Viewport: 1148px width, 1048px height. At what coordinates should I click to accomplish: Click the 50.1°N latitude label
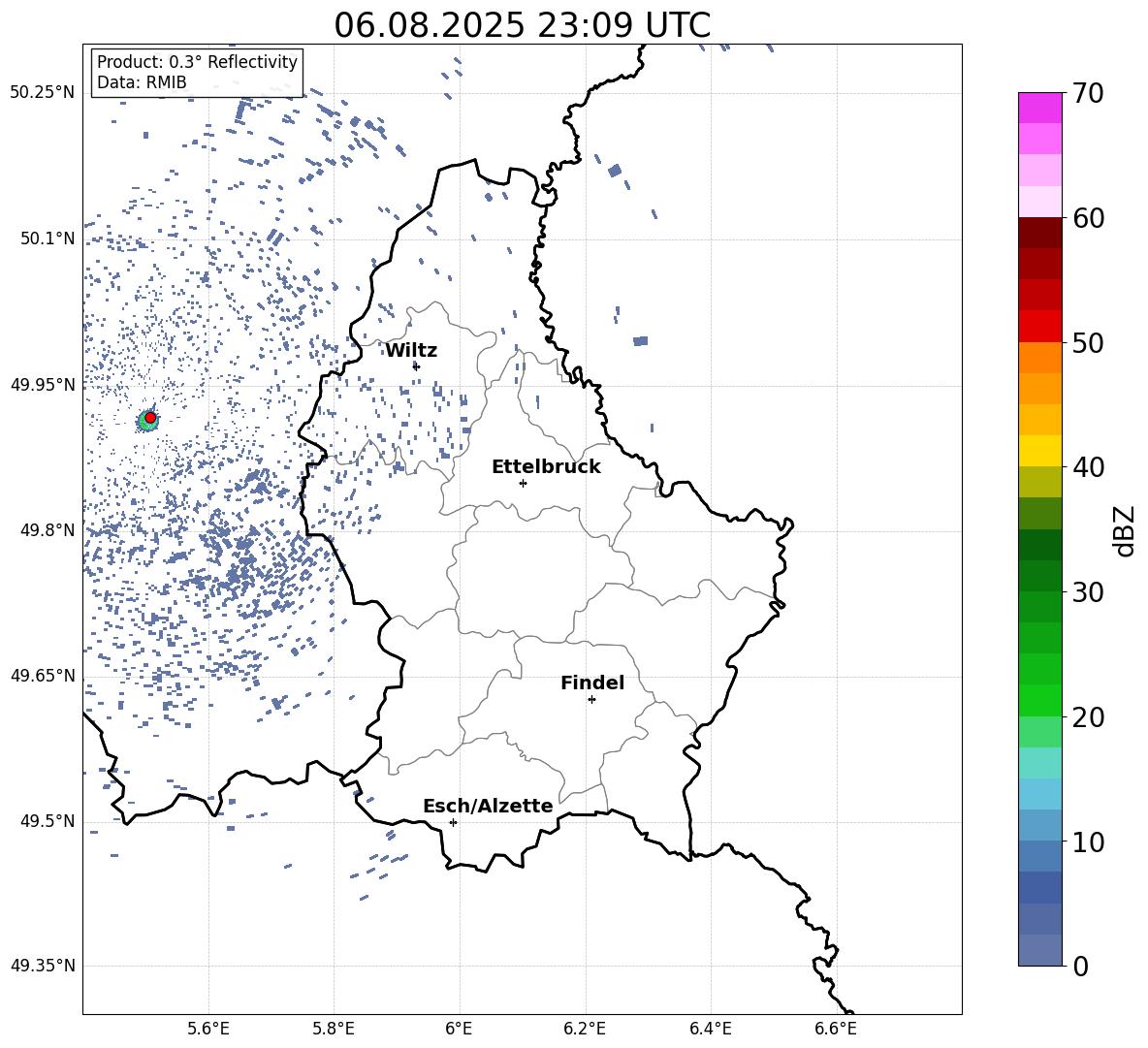(48, 238)
